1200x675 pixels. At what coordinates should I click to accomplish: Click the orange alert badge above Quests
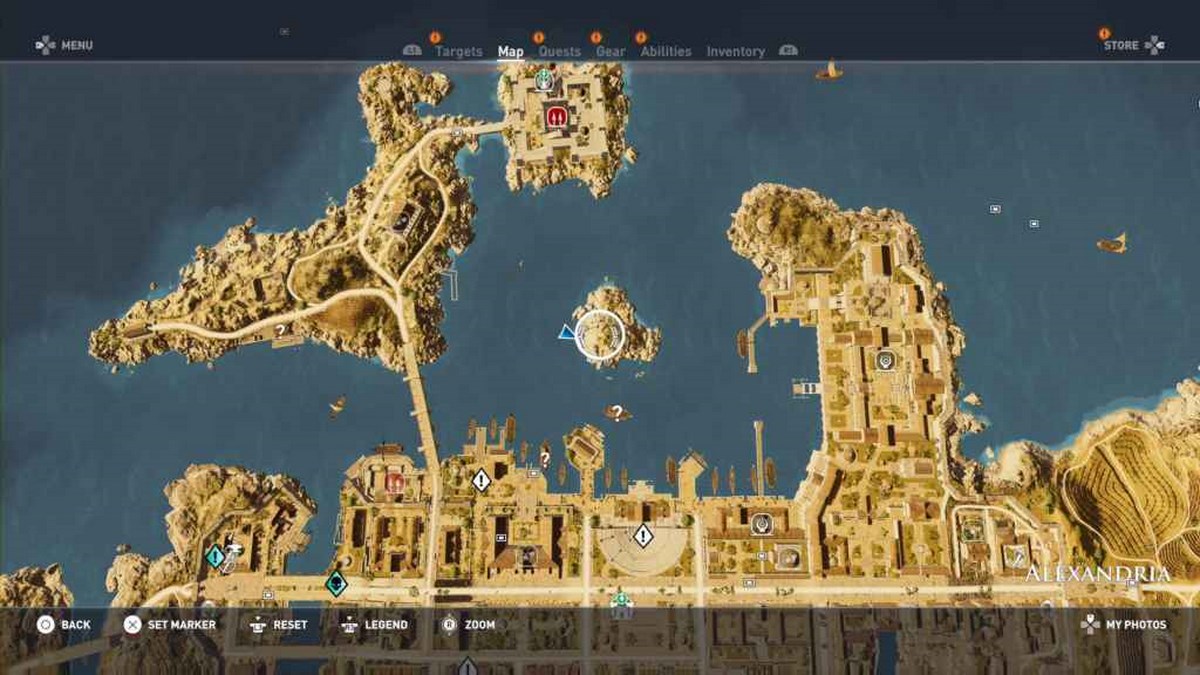[x=539, y=37]
